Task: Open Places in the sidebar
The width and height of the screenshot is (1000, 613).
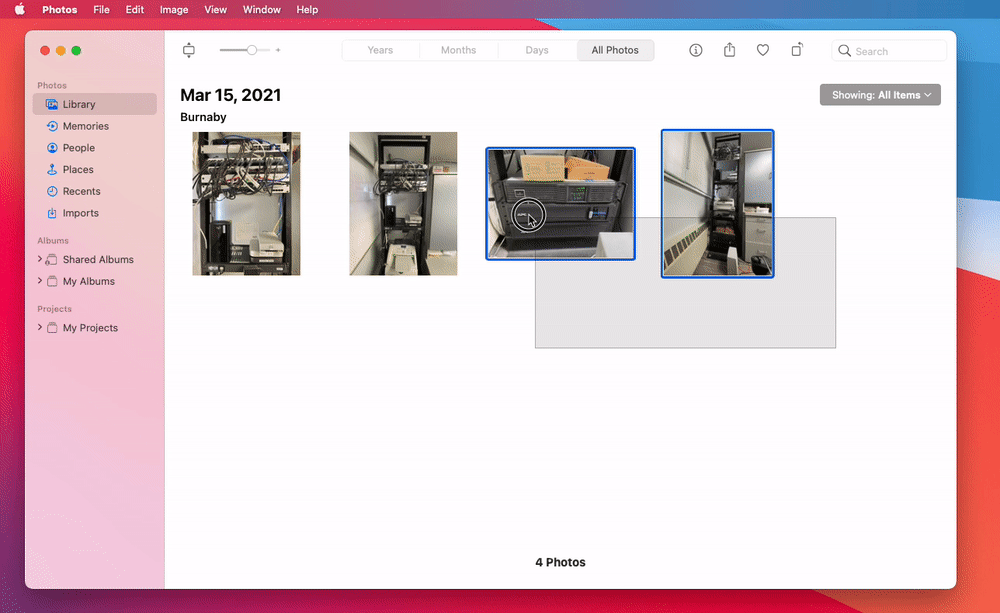Action: 94,169
